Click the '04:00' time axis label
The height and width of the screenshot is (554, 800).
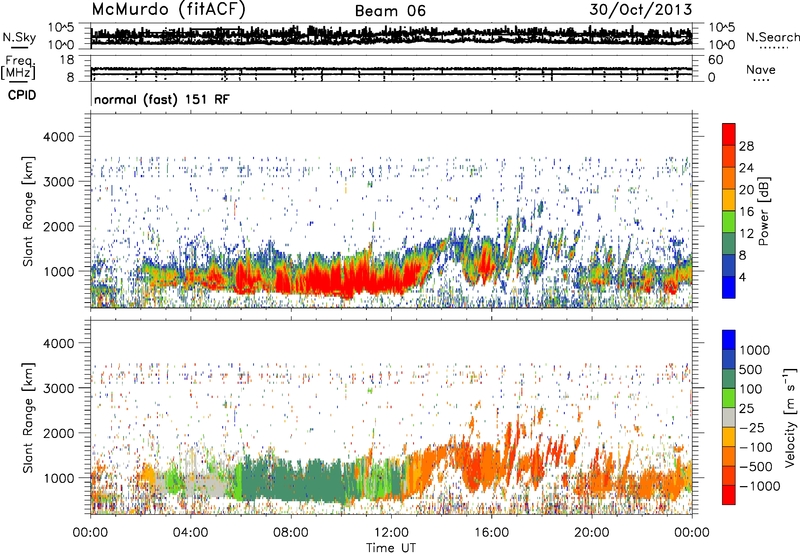[190, 533]
